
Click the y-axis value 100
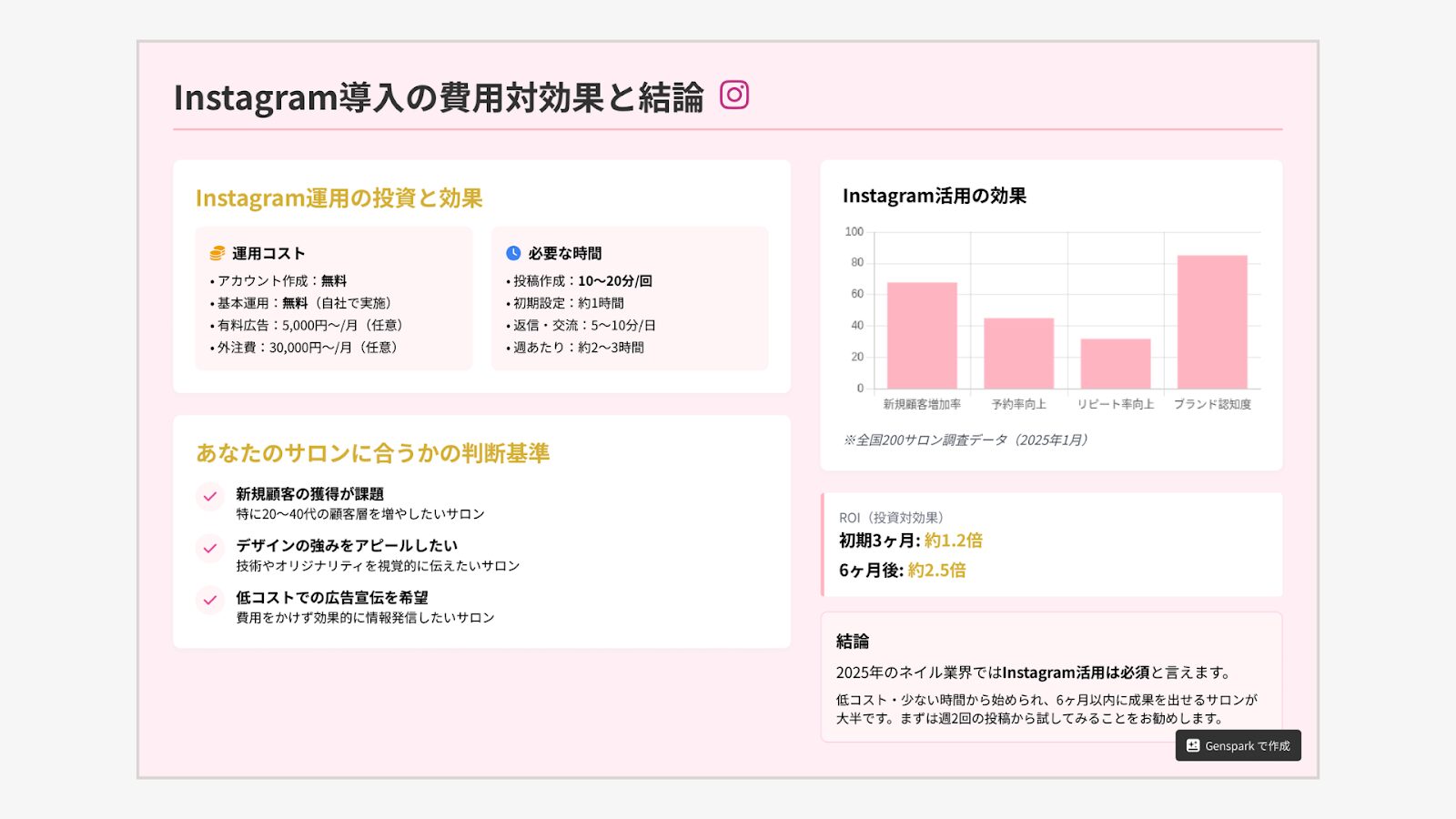tap(854, 232)
